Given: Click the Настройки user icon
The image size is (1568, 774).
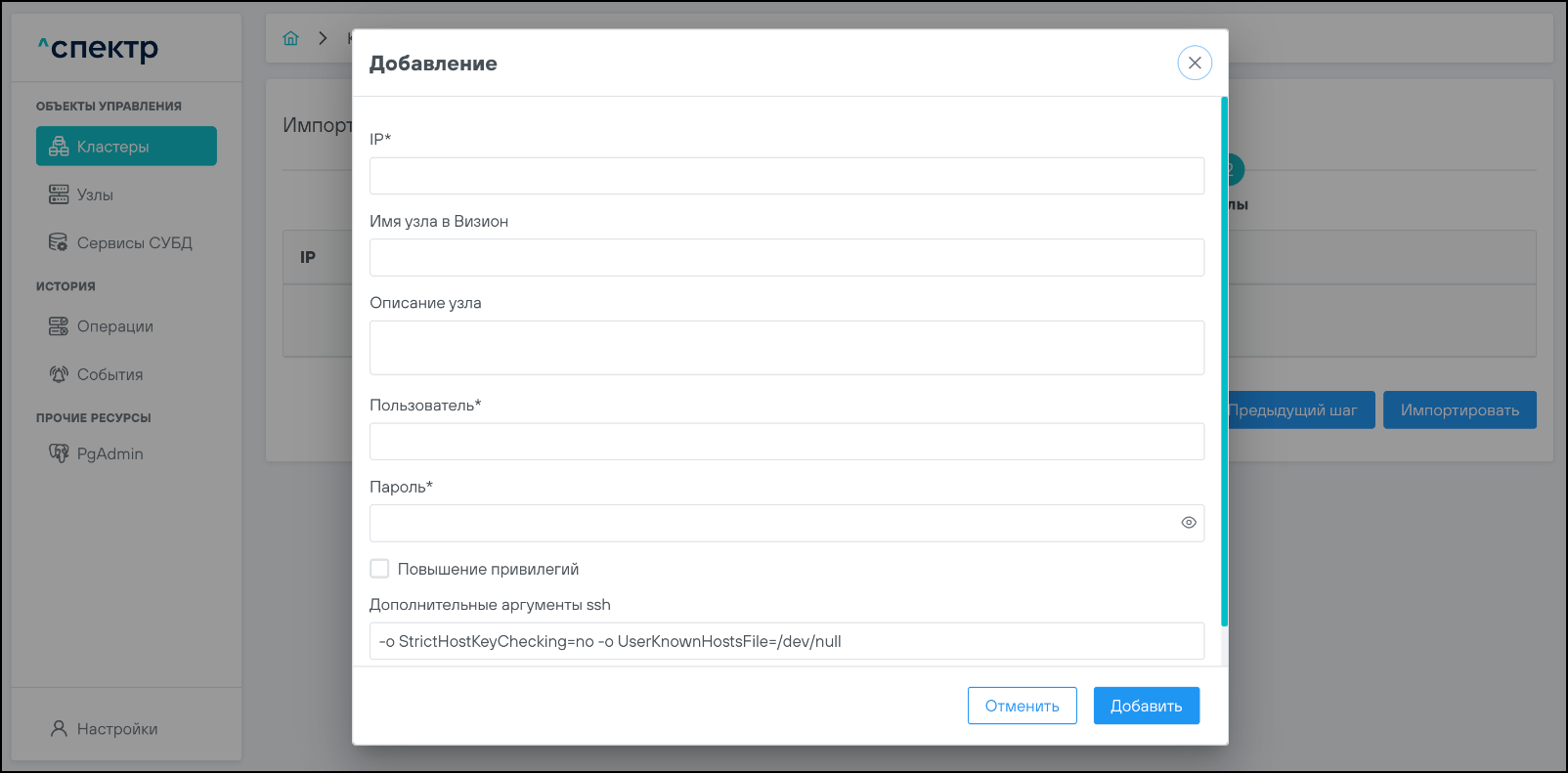Looking at the screenshot, I should (x=59, y=729).
